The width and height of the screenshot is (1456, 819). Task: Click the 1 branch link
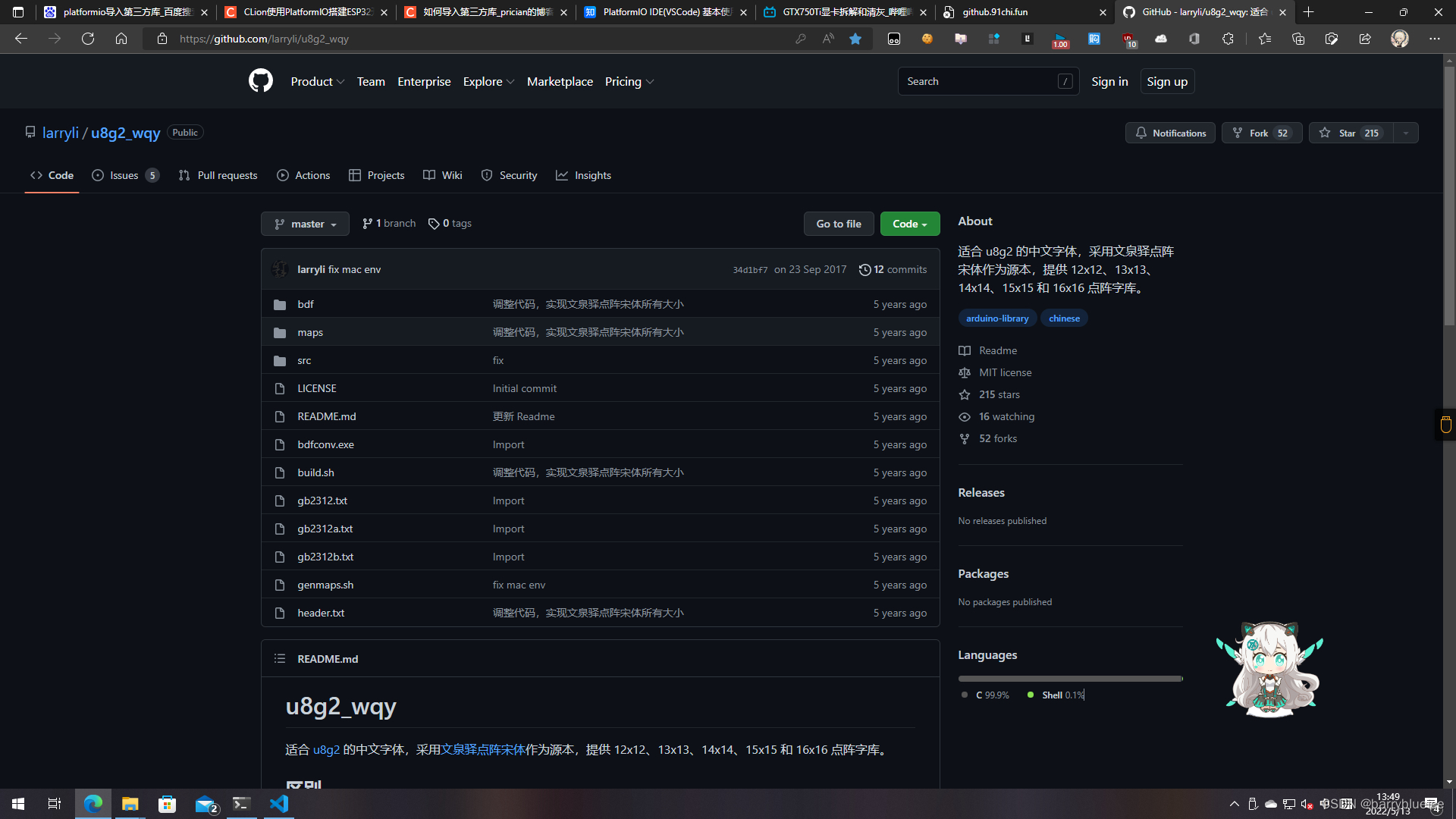tap(389, 223)
